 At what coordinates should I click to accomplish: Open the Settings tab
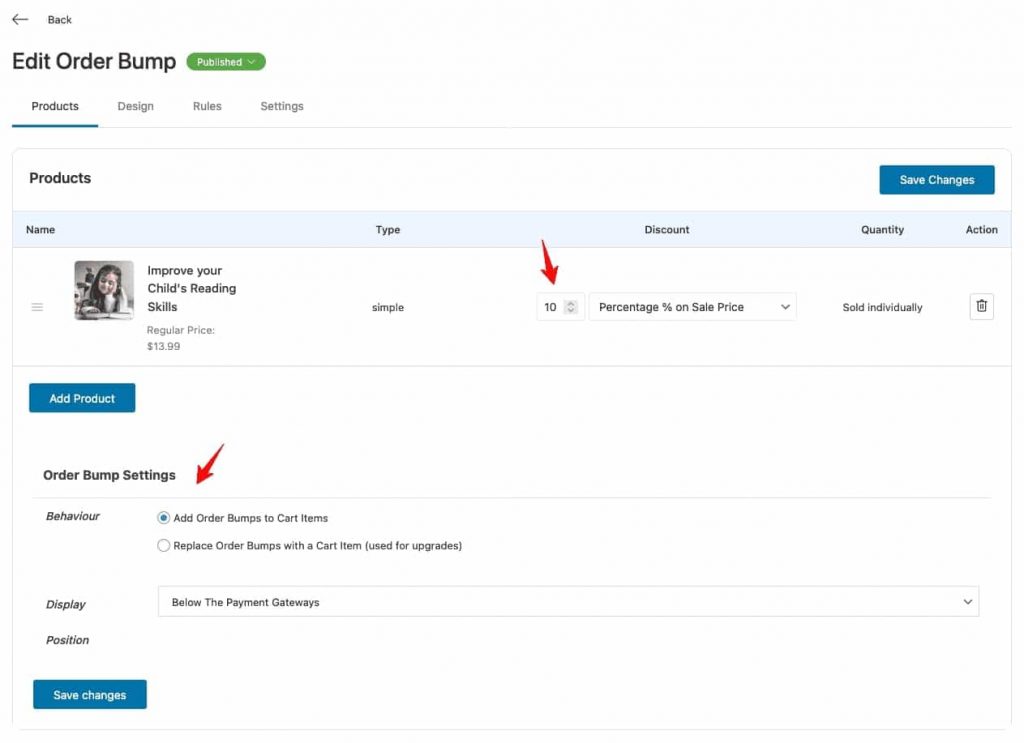[281, 106]
